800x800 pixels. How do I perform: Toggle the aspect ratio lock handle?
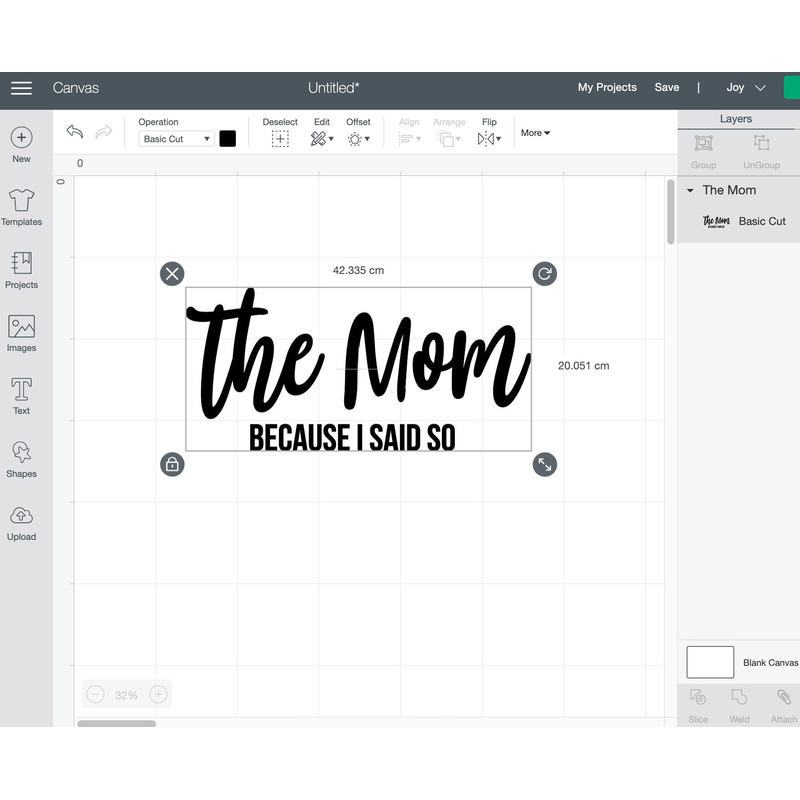pyautogui.click(x=172, y=464)
